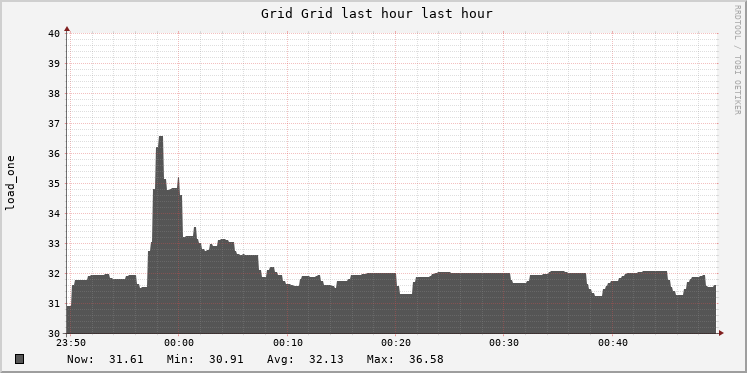Click the 00:20 time axis label
Image resolution: width=747 pixels, height=373 pixels.
click(396, 343)
